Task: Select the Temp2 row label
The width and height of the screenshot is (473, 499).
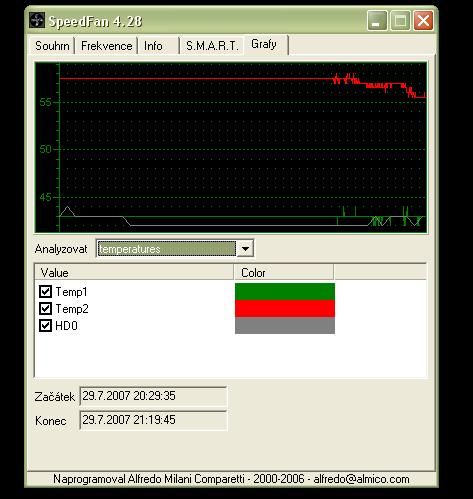Action: (x=72, y=309)
